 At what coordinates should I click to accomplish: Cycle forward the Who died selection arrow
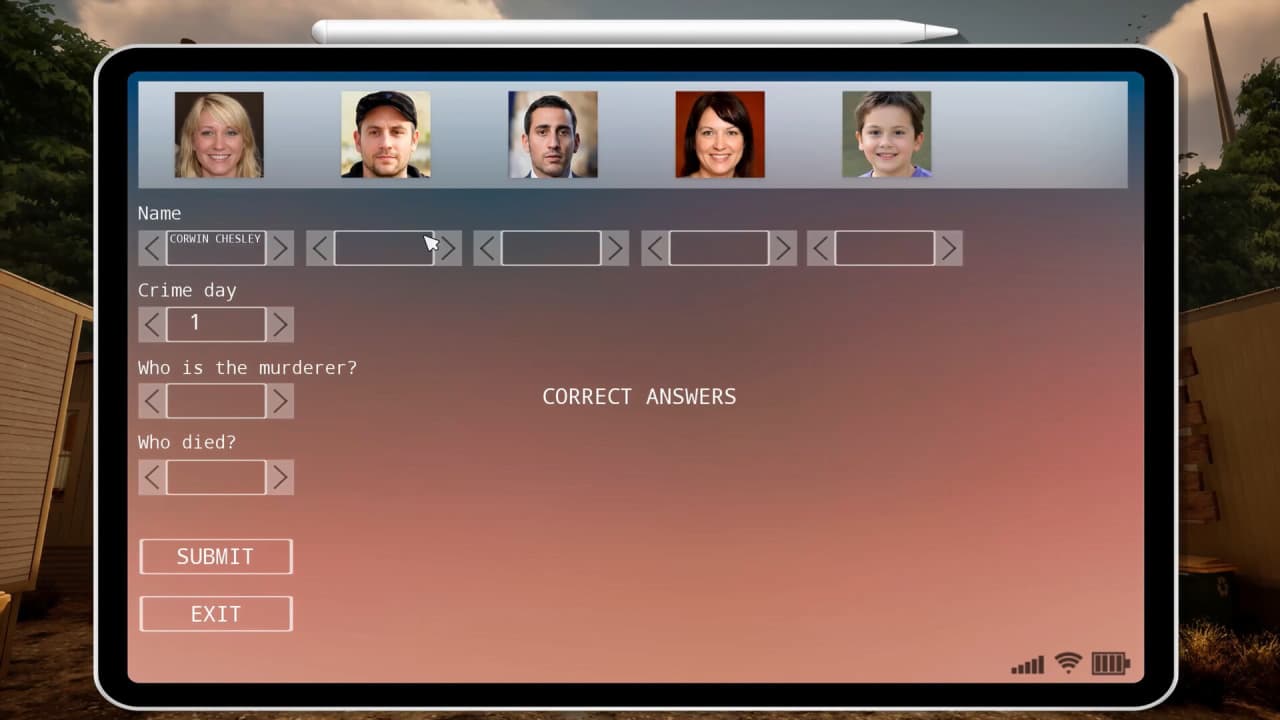(281, 477)
